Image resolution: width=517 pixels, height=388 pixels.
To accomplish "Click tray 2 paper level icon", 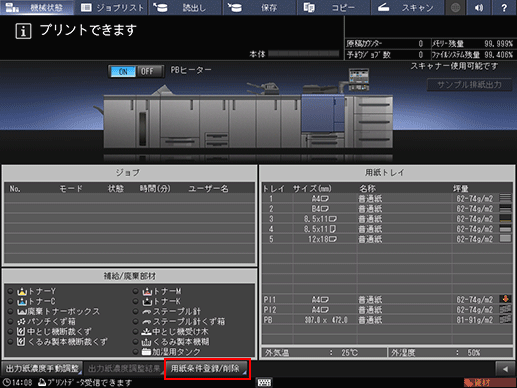I will 505,208.
